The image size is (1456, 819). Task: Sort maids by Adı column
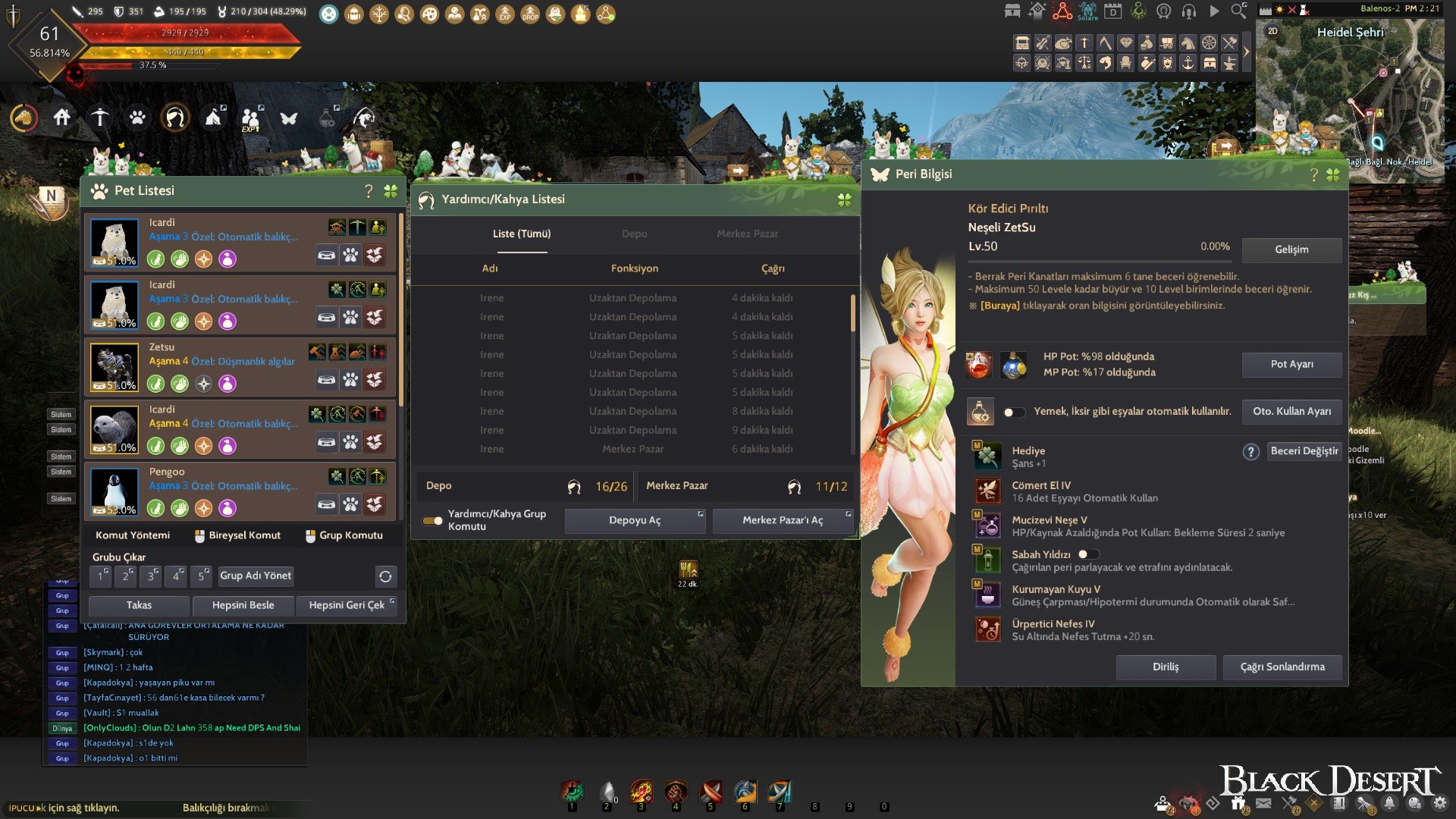(490, 268)
